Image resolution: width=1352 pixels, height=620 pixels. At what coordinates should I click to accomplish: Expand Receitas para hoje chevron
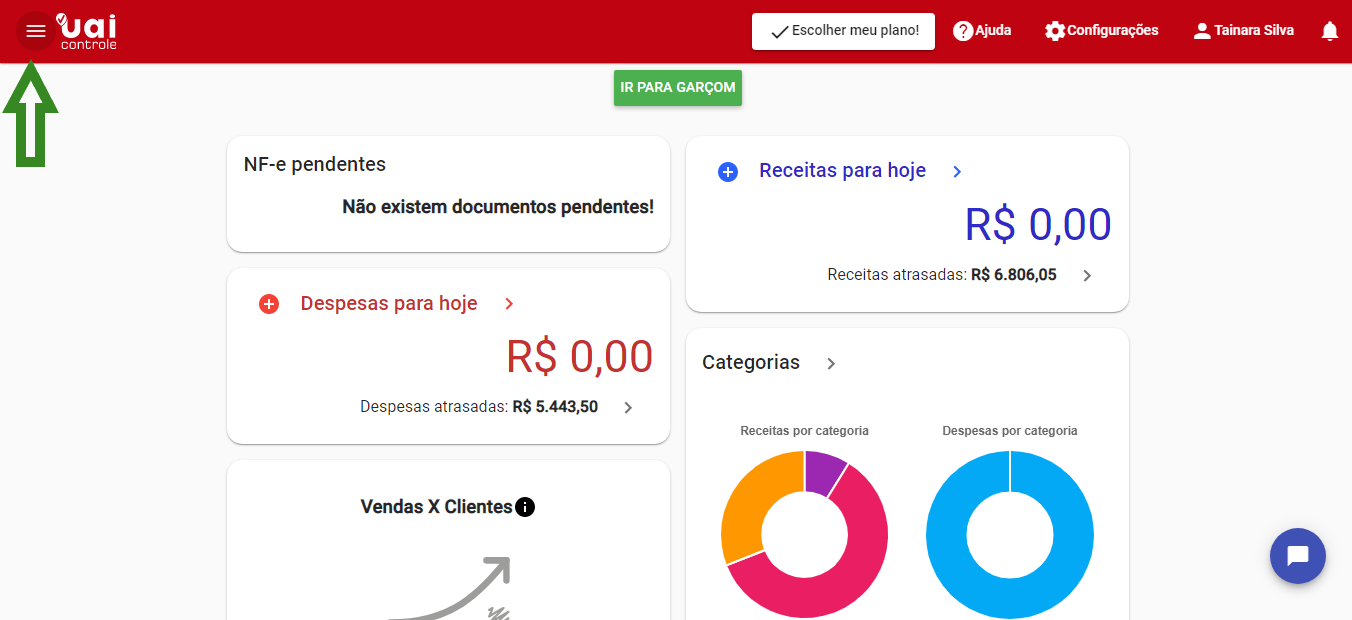coord(957,172)
